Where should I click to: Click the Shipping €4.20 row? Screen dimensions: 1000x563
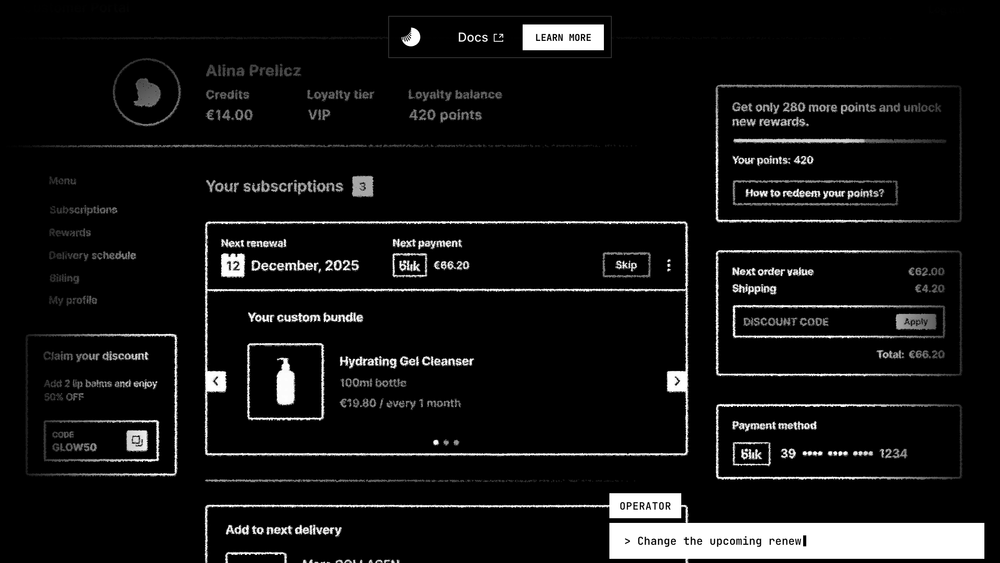(838, 289)
